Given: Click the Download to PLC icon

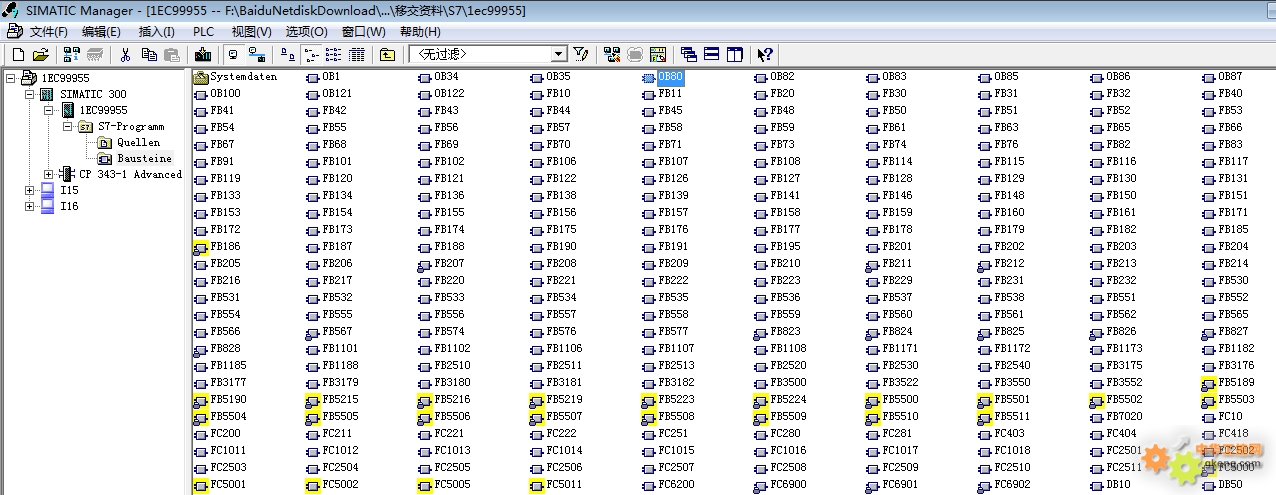Looking at the screenshot, I should click(202, 54).
